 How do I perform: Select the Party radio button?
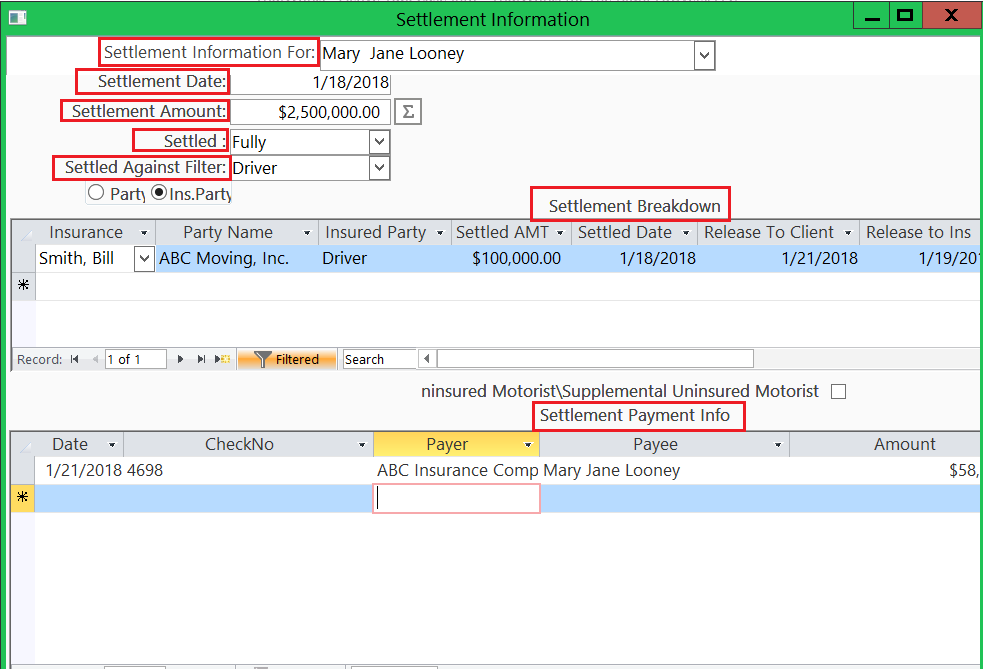tap(95, 192)
